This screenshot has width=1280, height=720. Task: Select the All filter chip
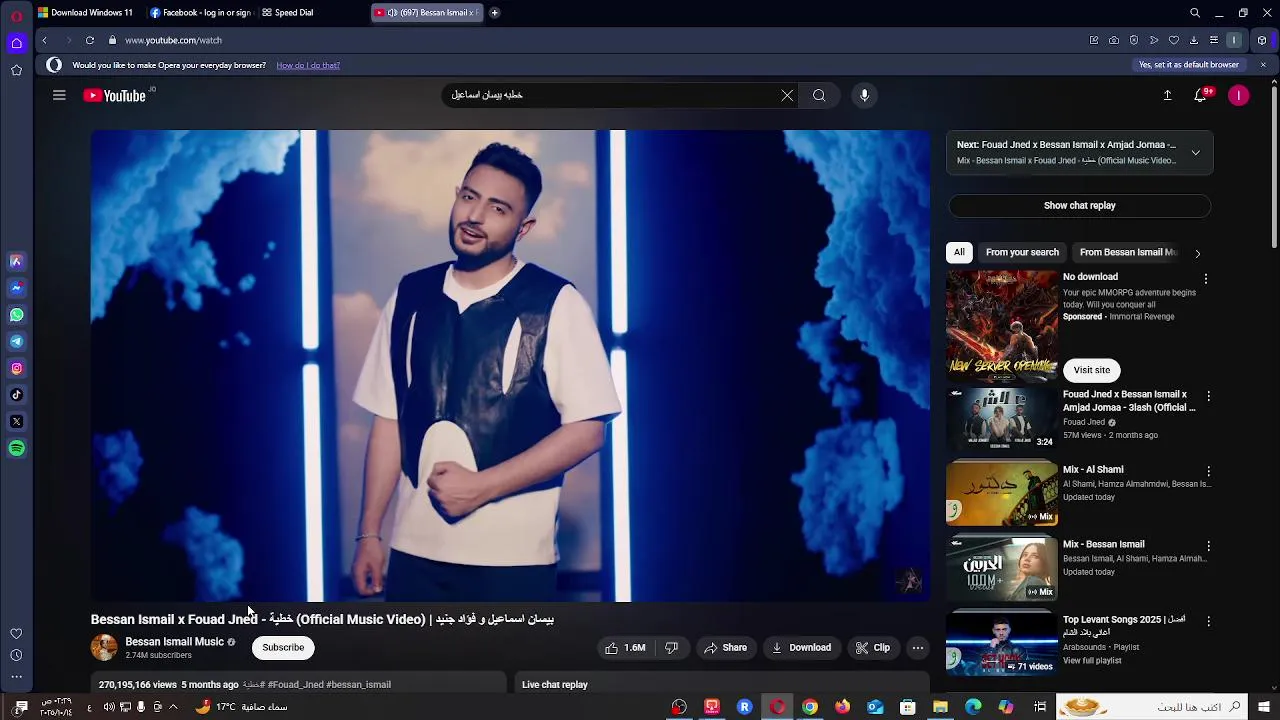959,252
